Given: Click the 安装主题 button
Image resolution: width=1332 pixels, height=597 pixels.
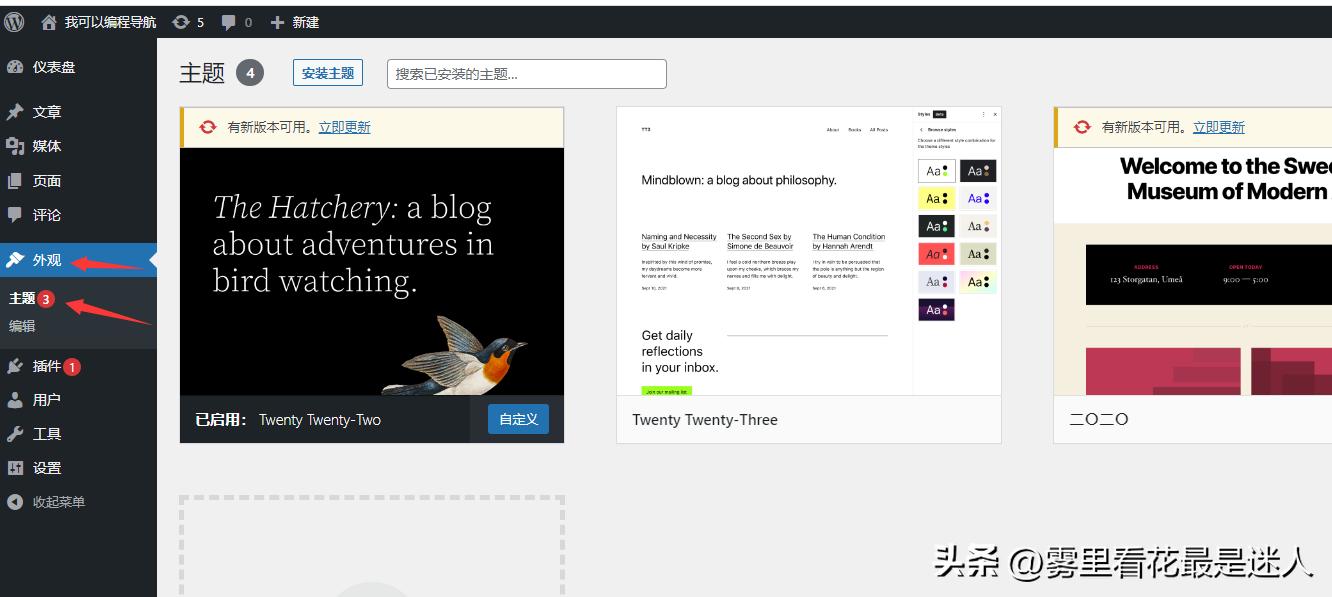Looking at the screenshot, I should pyautogui.click(x=328, y=73).
